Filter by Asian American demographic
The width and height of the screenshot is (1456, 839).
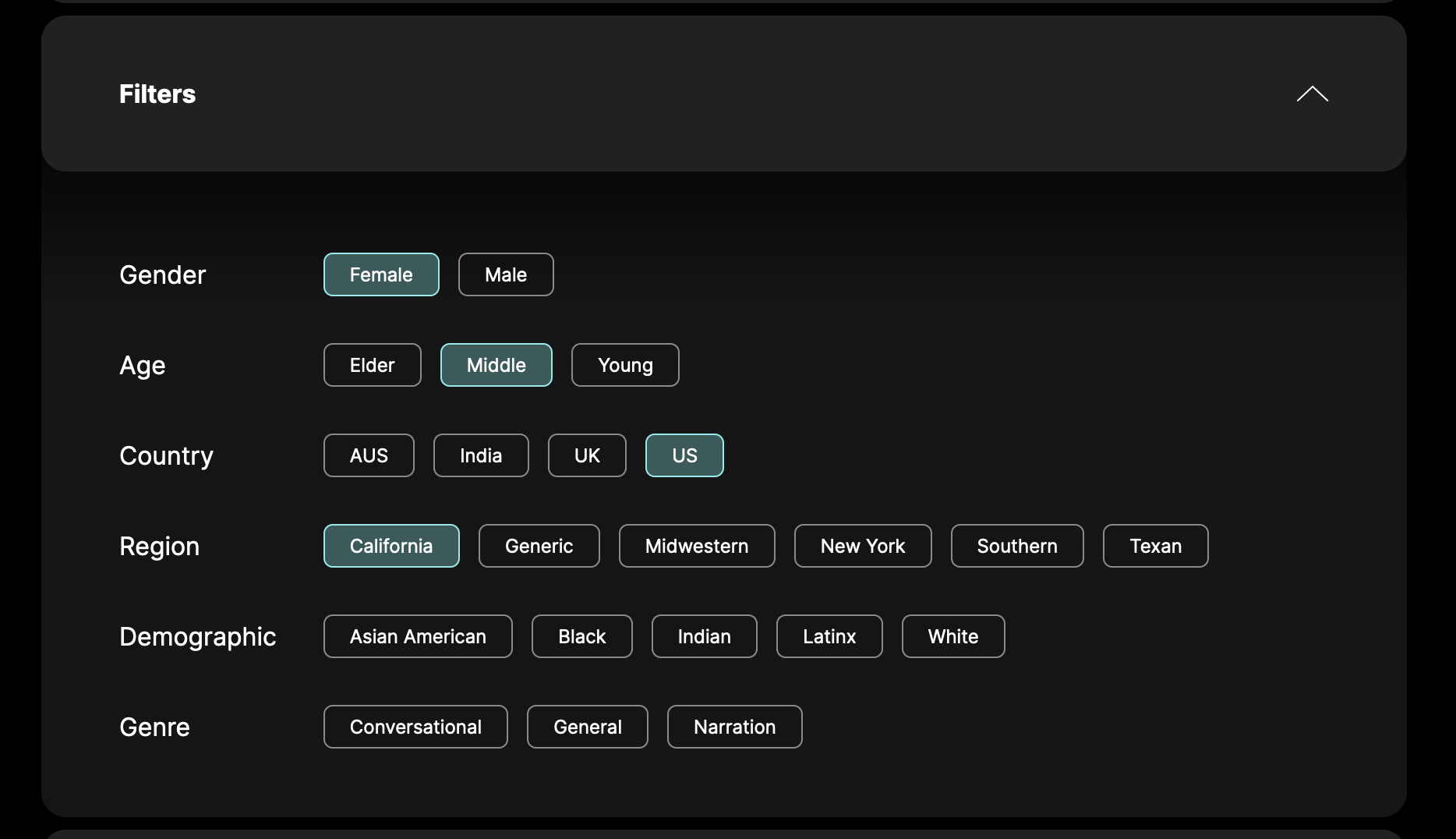click(418, 636)
